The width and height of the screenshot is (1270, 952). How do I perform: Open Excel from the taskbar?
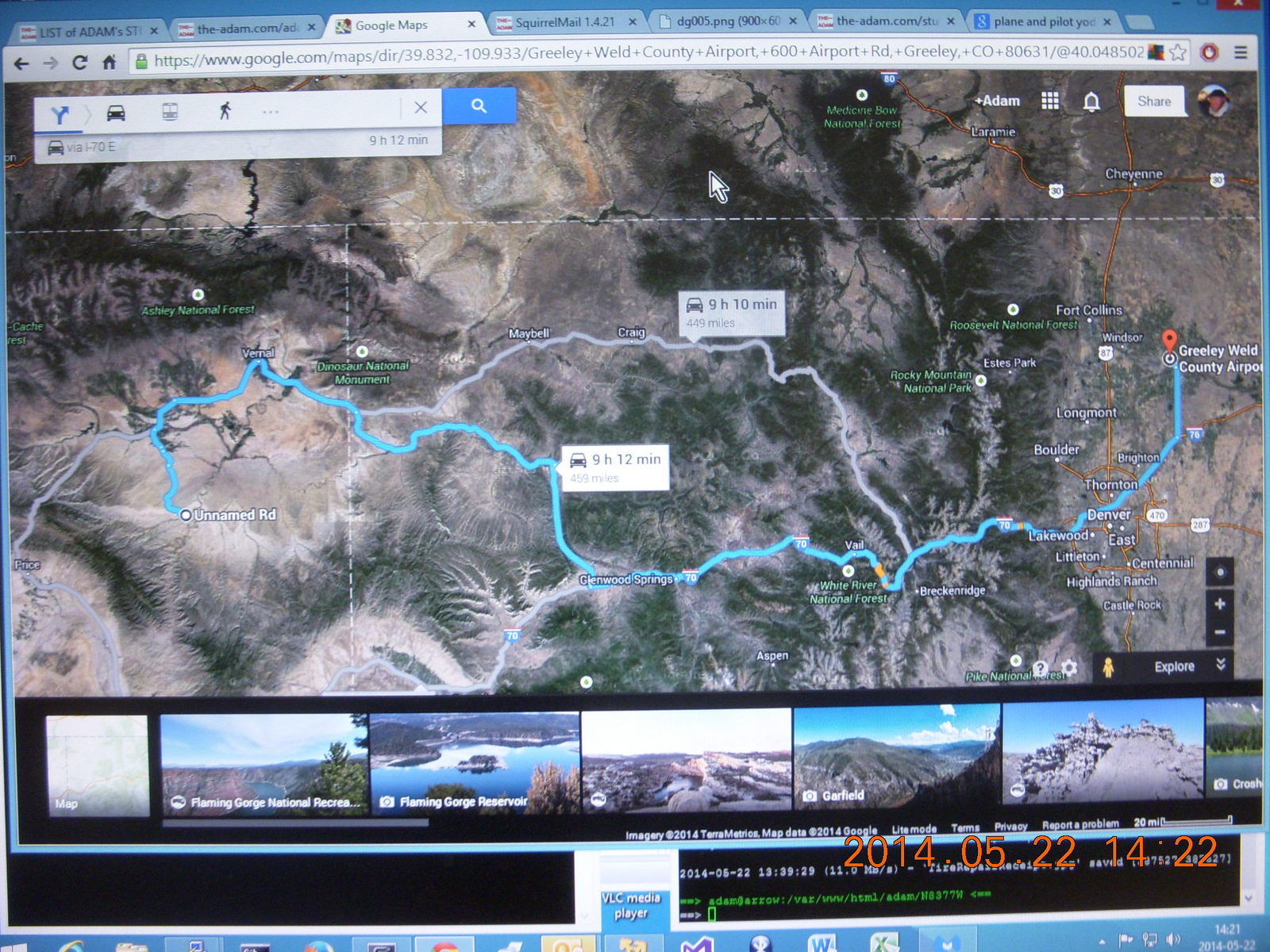click(883, 944)
